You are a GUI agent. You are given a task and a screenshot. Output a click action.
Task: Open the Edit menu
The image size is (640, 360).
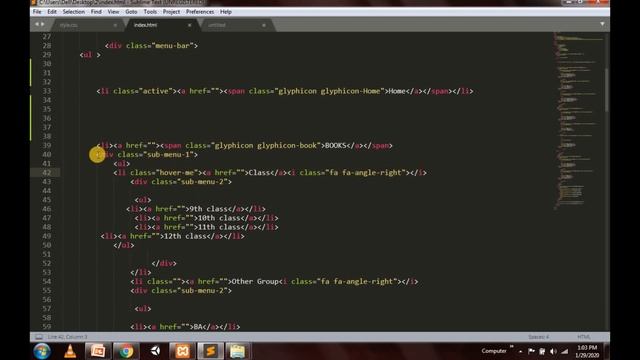(x=52, y=12)
